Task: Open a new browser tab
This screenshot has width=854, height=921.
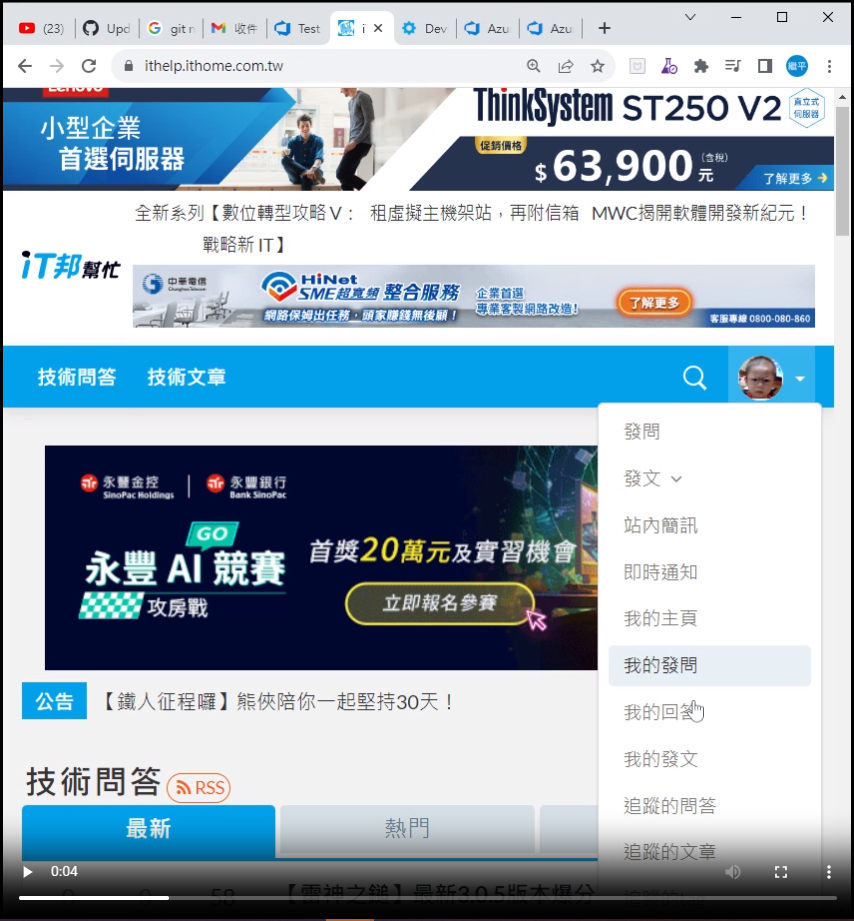Action: pos(604,28)
